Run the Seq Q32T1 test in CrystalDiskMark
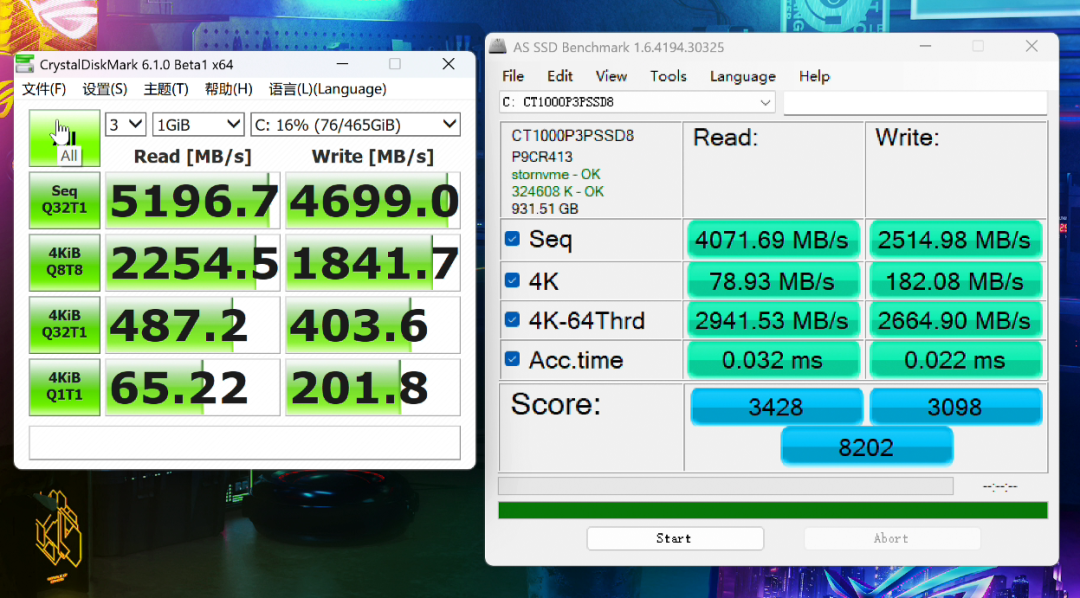This screenshot has width=1080, height=598. 64,200
